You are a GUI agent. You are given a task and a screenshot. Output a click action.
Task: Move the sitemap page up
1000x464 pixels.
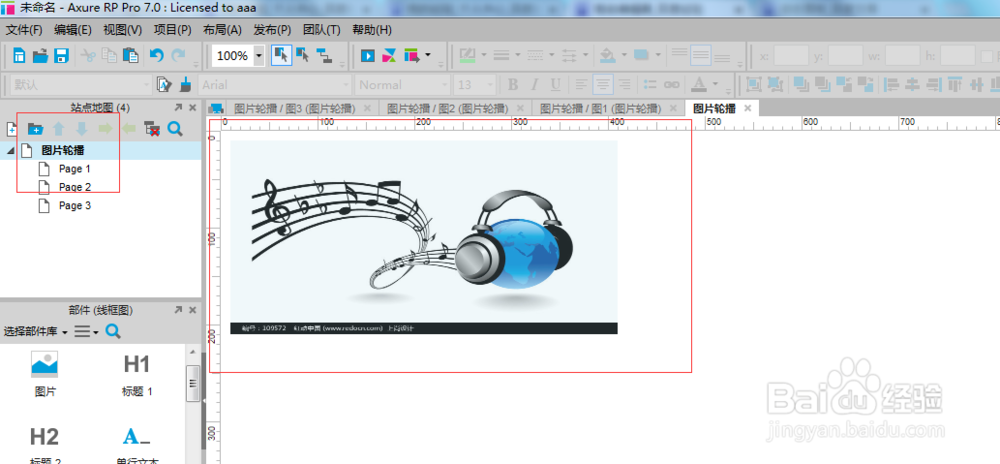click(59, 129)
